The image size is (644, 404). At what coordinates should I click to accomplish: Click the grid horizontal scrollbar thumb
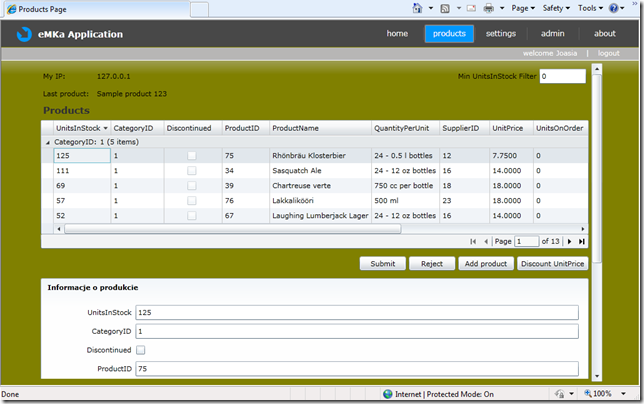coord(232,229)
